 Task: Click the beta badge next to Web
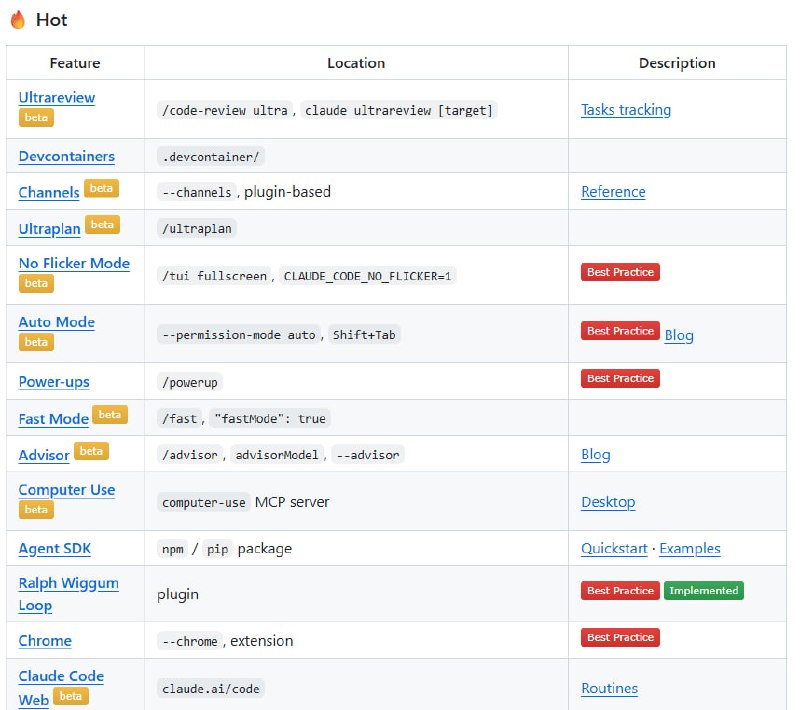click(x=71, y=696)
